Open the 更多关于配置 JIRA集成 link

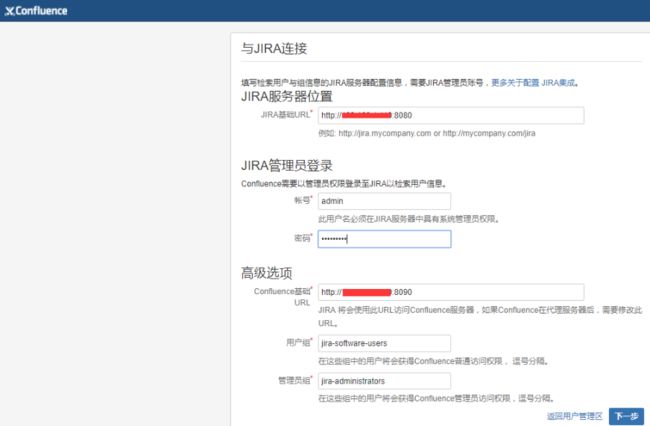pyautogui.click(x=533, y=82)
